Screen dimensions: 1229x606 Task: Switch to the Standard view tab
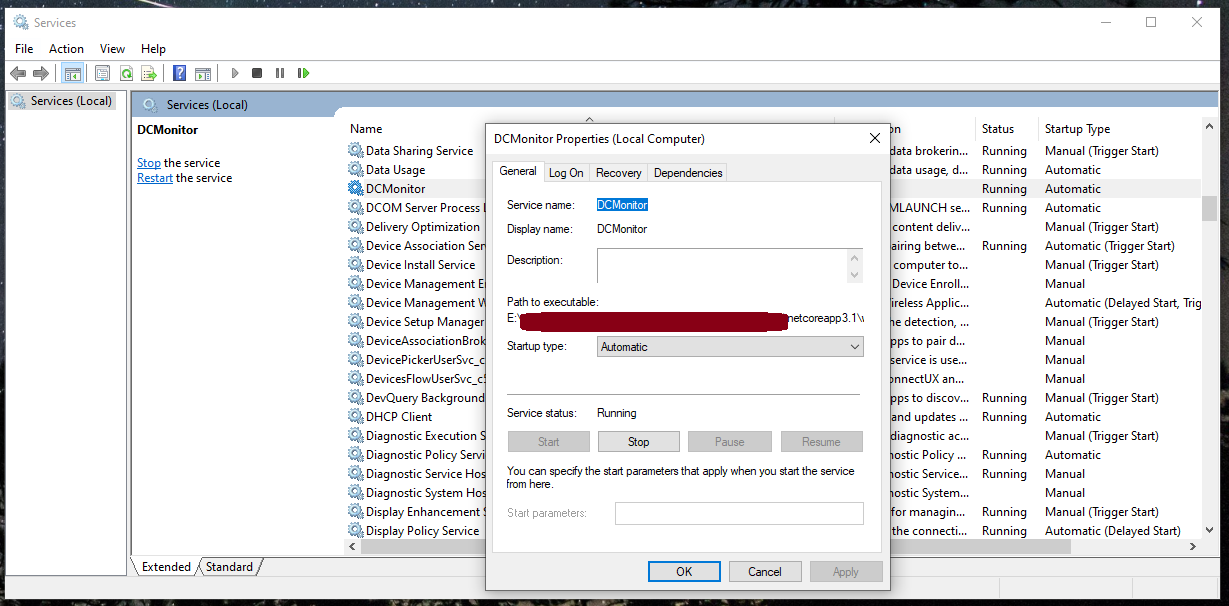pos(230,567)
